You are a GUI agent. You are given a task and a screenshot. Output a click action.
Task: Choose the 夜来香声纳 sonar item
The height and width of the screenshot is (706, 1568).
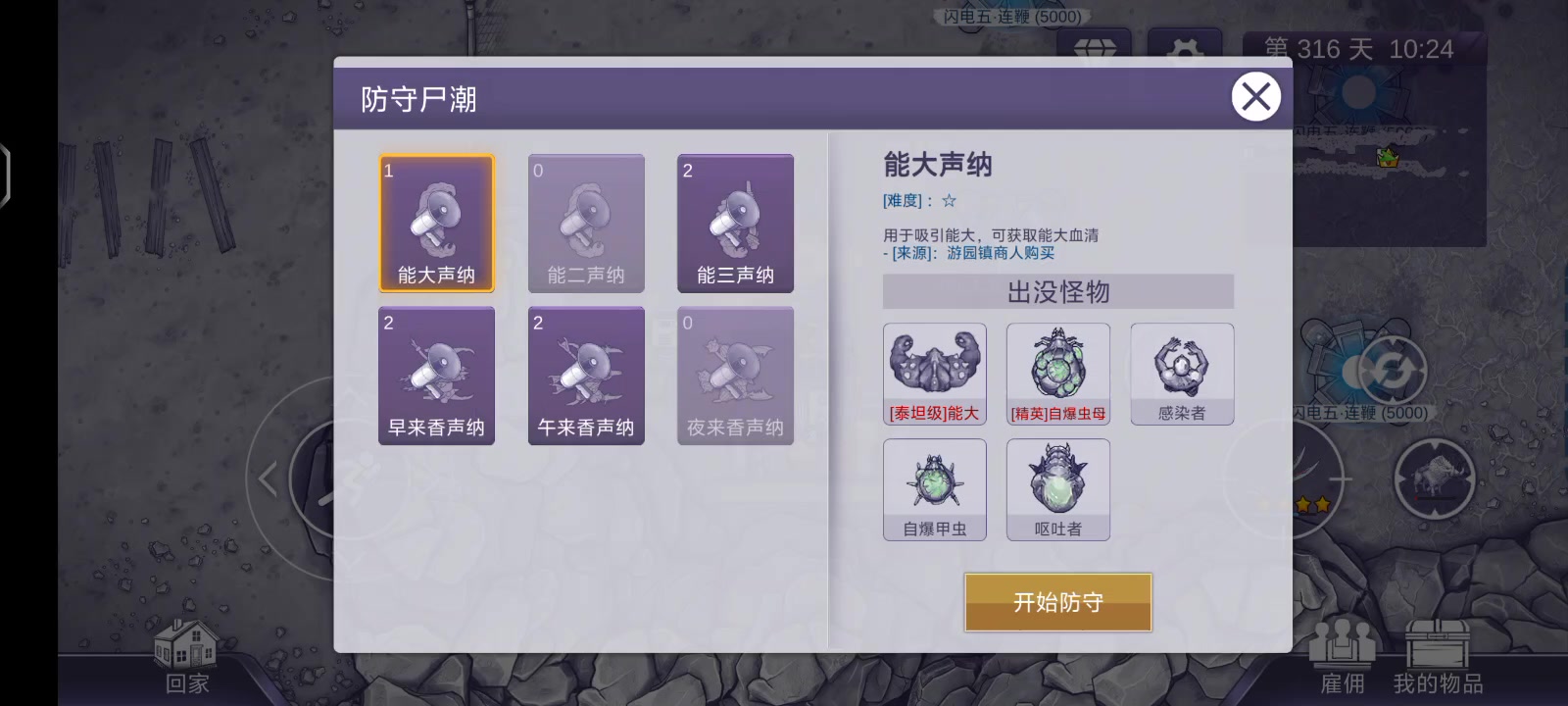point(735,376)
